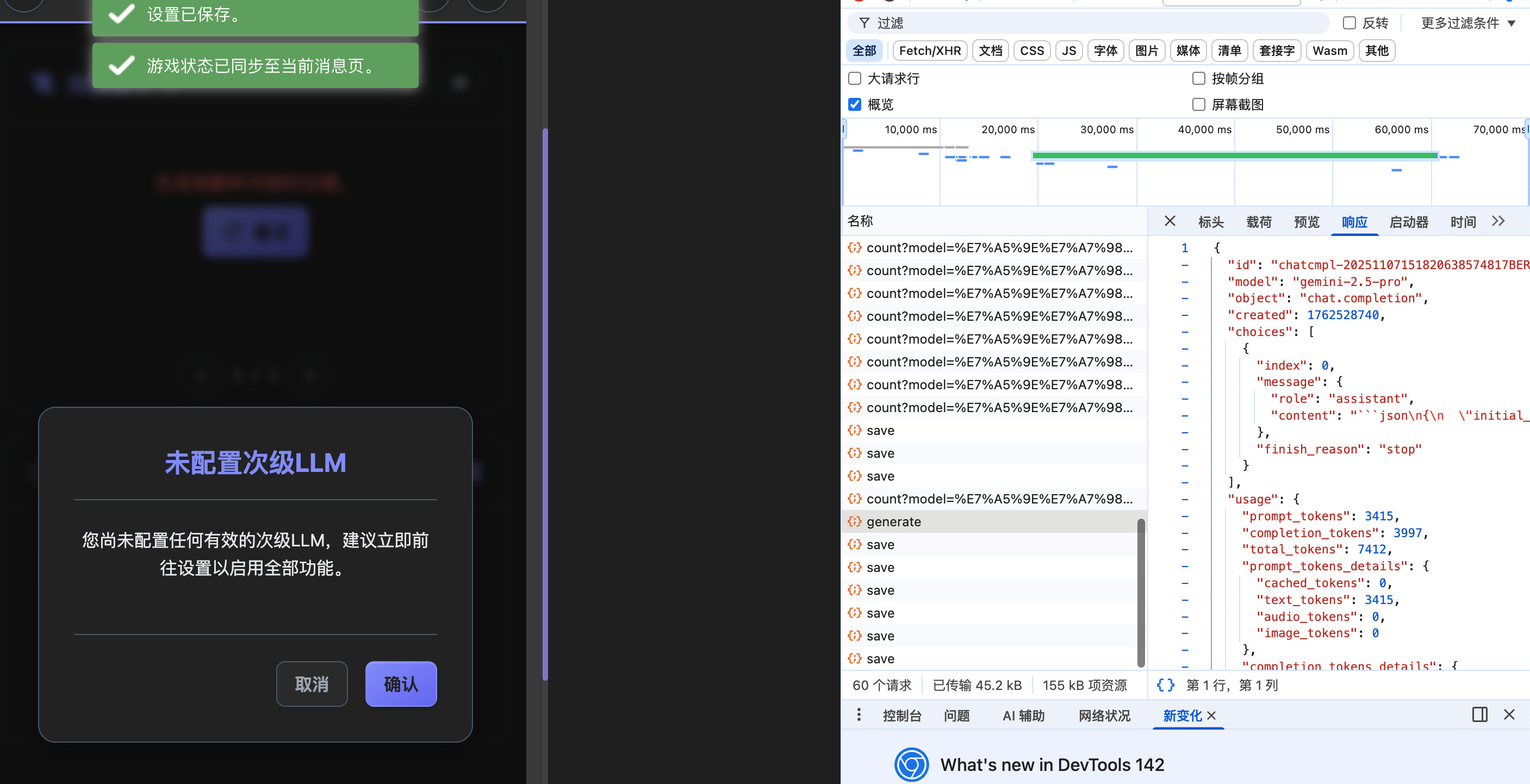Viewport: 1530px width, 784px height.
Task: Enable the 按帧分组 checkbox
Action: [x=1198, y=78]
